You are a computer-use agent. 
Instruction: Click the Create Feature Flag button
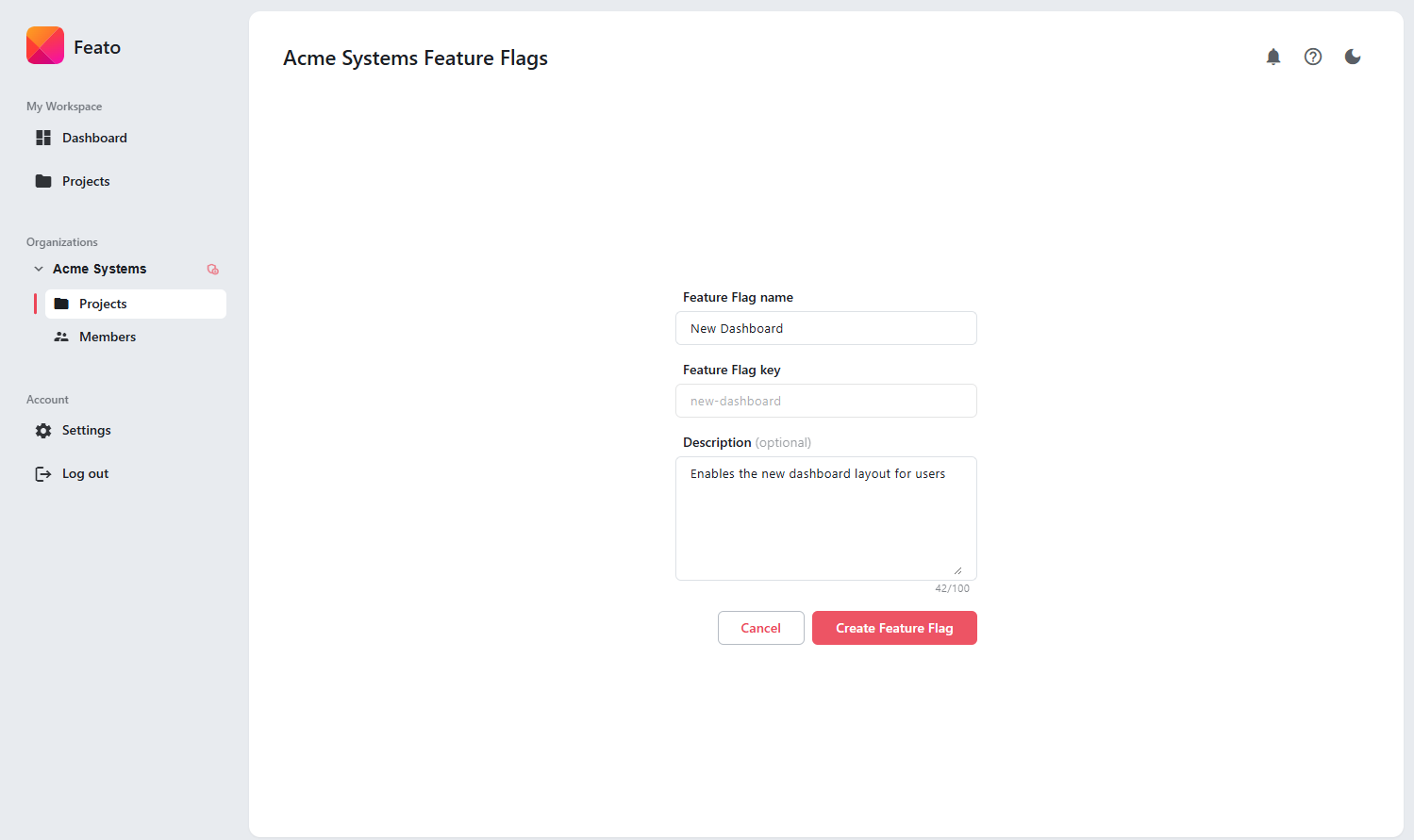click(x=893, y=628)
